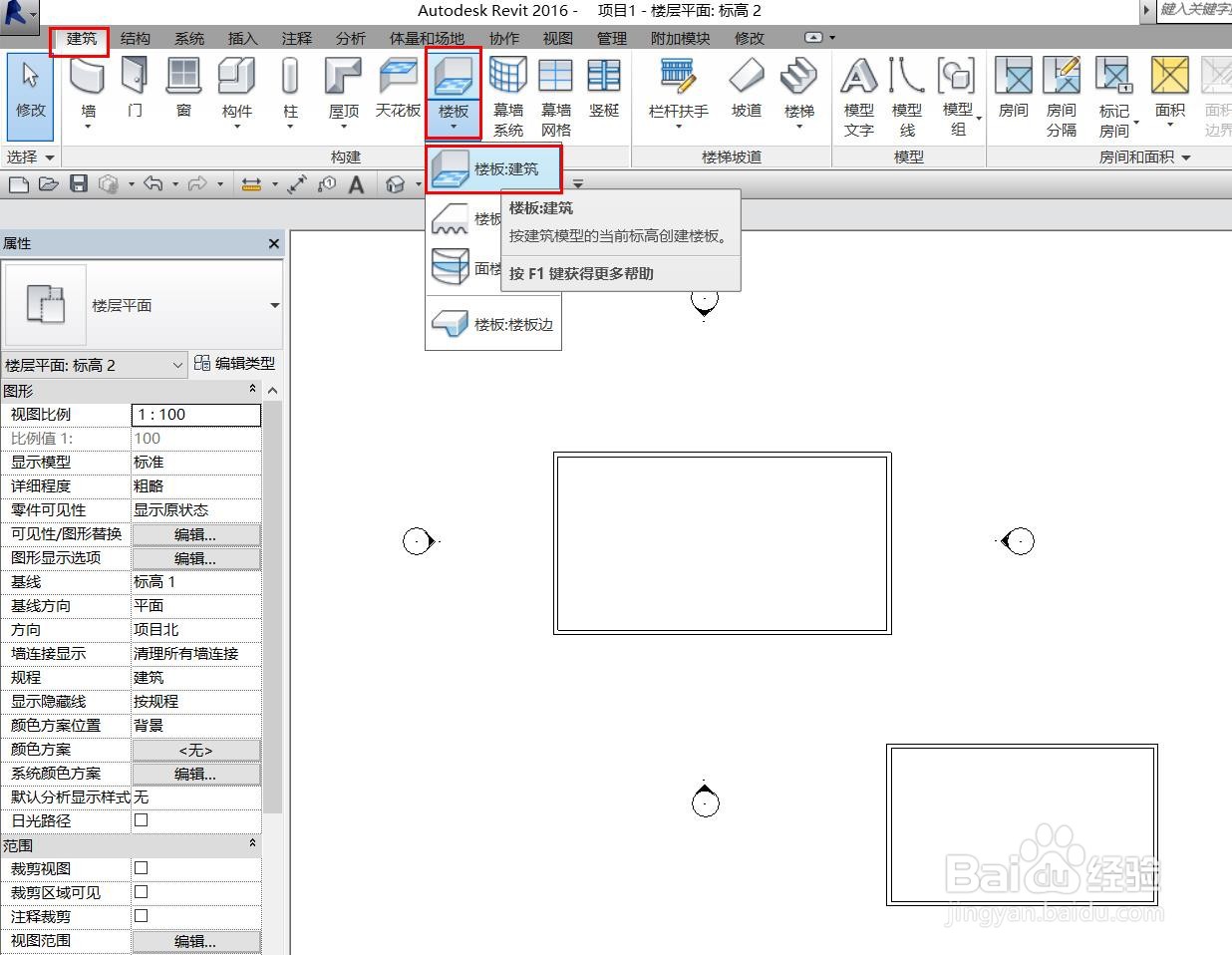
Task: Click 编辑 button for 图形显示选项
Action: [196, 558]
